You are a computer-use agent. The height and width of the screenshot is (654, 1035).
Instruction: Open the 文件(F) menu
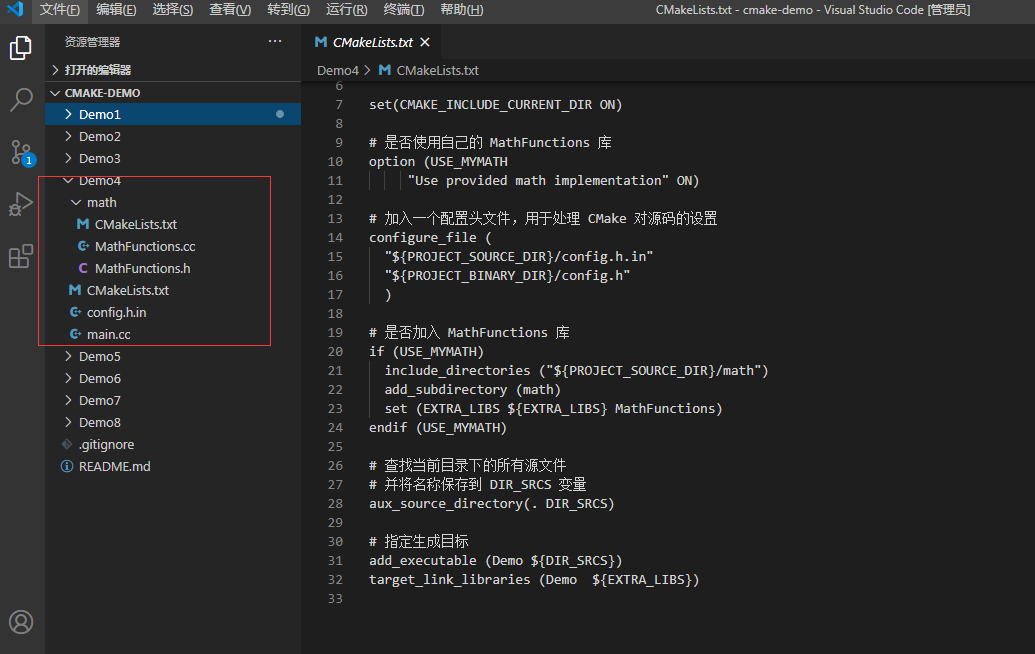pyautogui.click(x=59, y=10)
